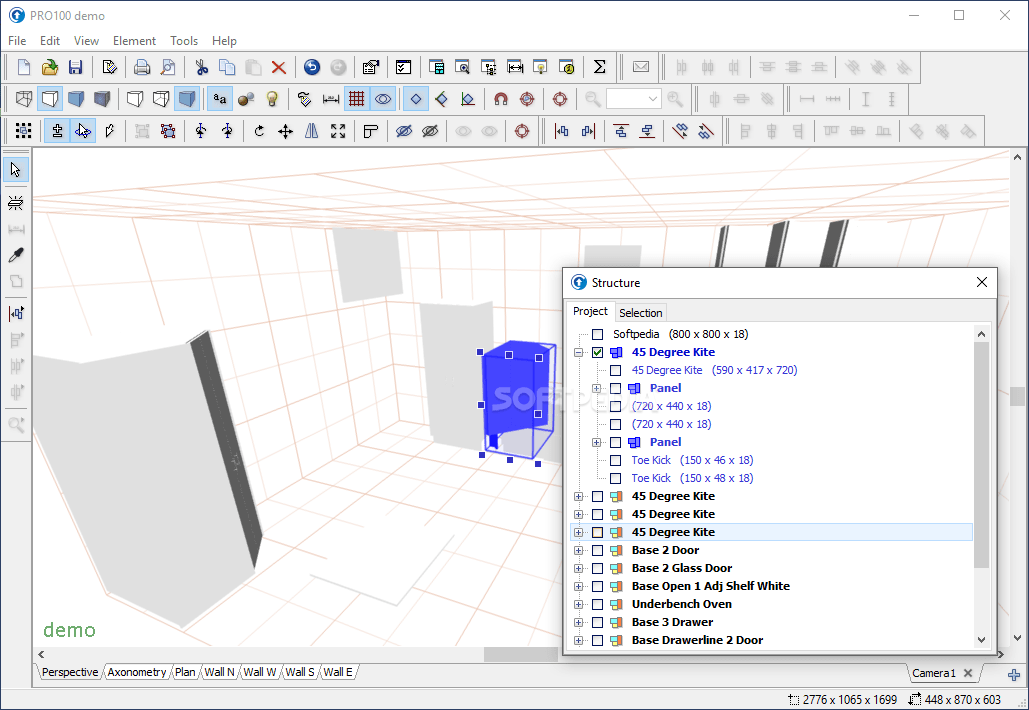Click the eye visibility icon on the toolbar
The height and width of the screenshot is (710, 1029).
point(381,99)
